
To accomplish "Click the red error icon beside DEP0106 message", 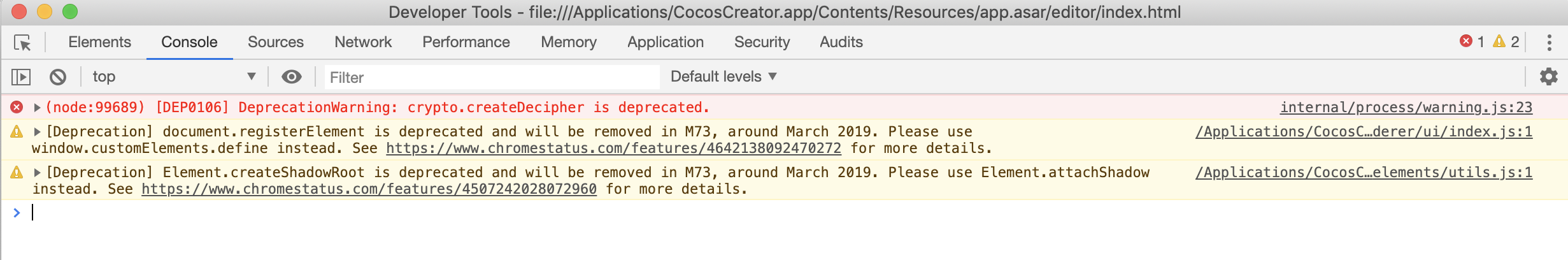I will coord(17,107).
